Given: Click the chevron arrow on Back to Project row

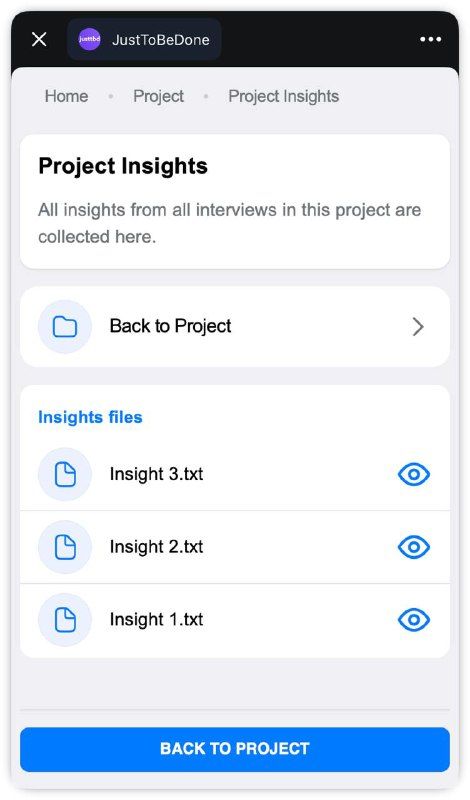Looking at the screenshot, I should point(418,327).
